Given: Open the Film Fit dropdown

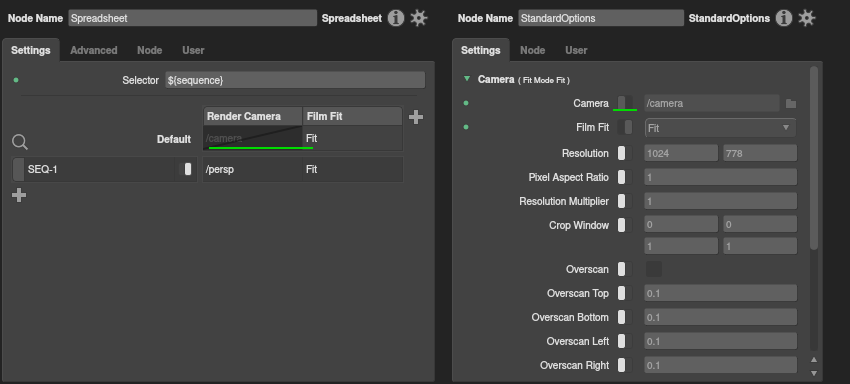Looking at the screenshot, I should point(720,128).
